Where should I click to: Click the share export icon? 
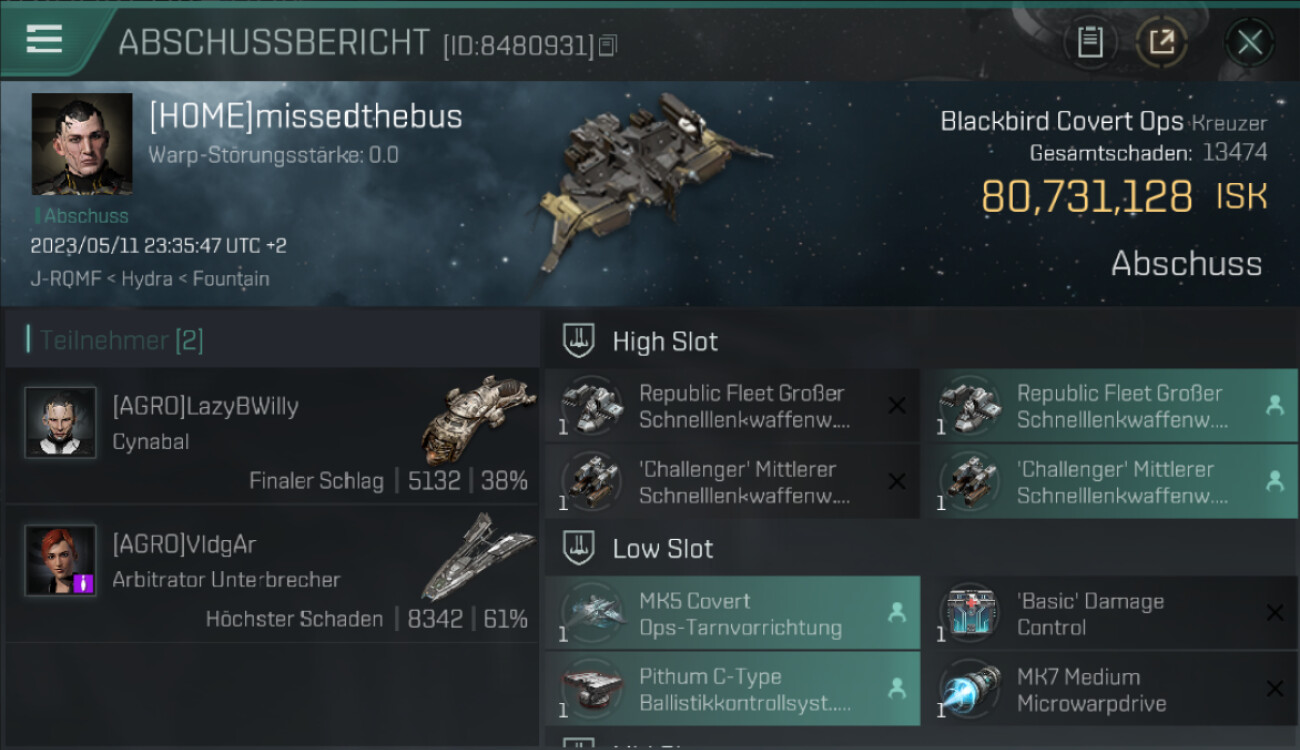[x=1162, y=43]
